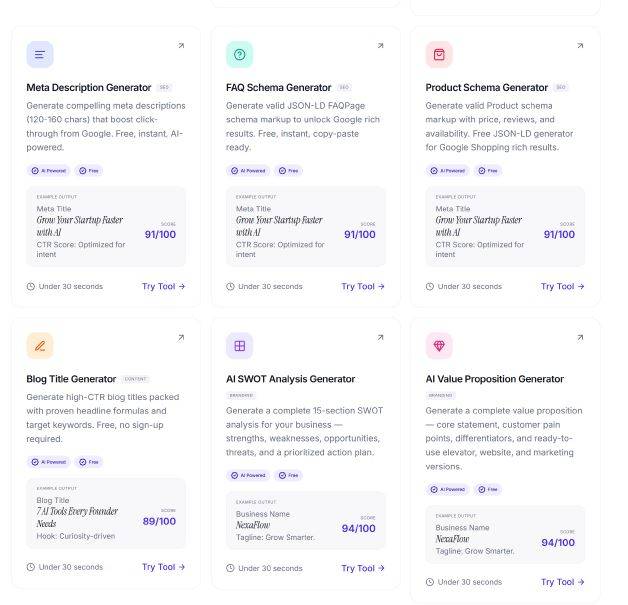Screen dimensions: 628x605
Task: Open FAQ Schema Generator via corner arrow
Action: [380, 46]
